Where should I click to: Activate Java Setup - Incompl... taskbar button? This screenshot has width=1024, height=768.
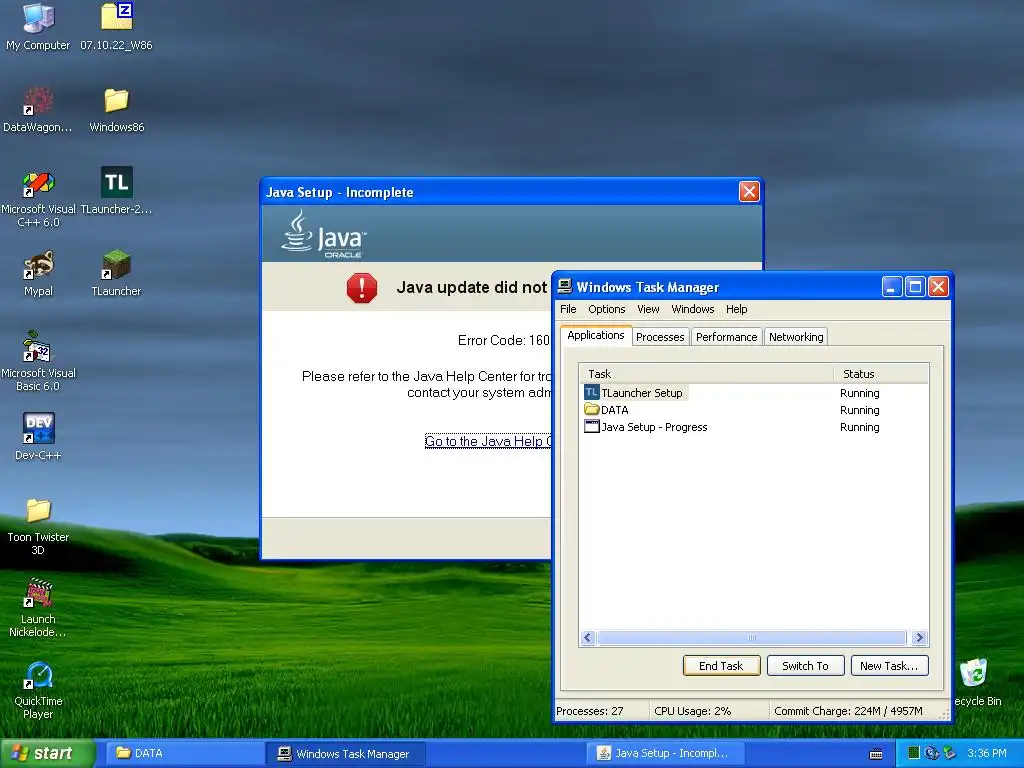tap(665, 753)
